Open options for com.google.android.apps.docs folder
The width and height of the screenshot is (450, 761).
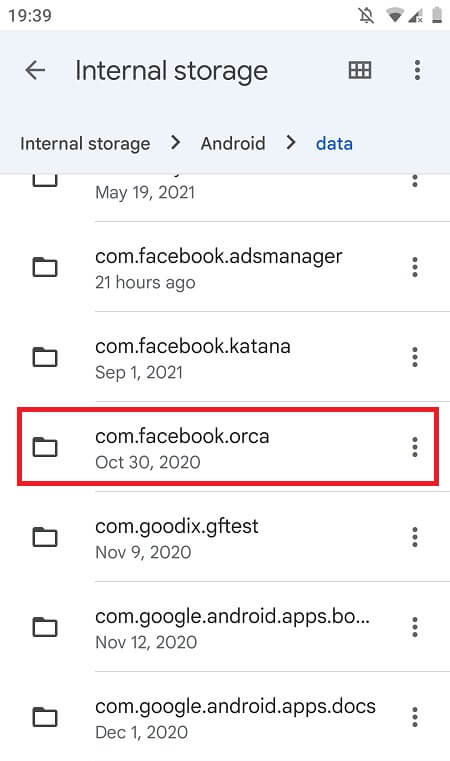pyautogui.click(x=415, y=717)
